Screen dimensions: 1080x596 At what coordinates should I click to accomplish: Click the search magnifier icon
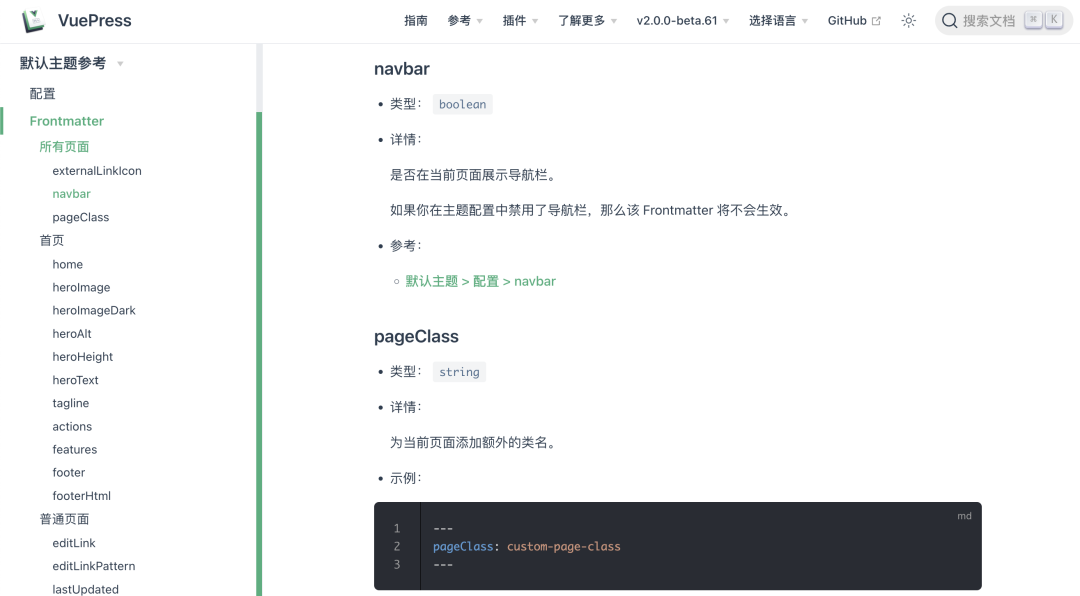click(x=949, y=21)
